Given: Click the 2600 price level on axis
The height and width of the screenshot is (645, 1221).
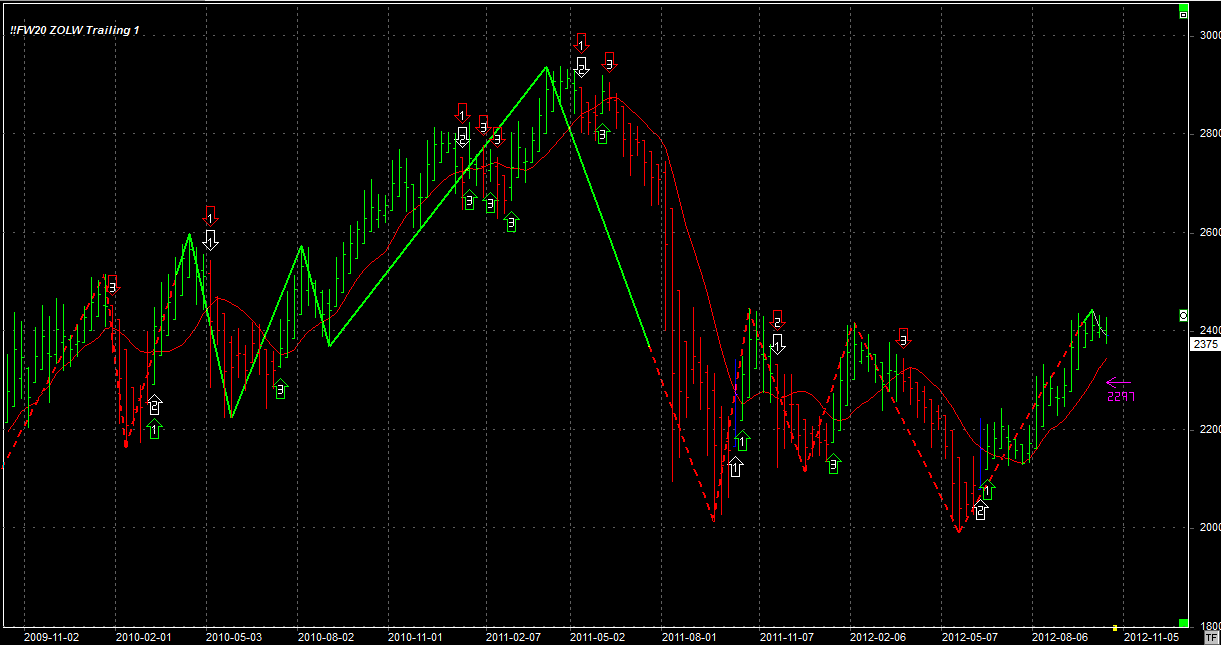Looking at the screenshot, I should click(x=1209, y=232).
